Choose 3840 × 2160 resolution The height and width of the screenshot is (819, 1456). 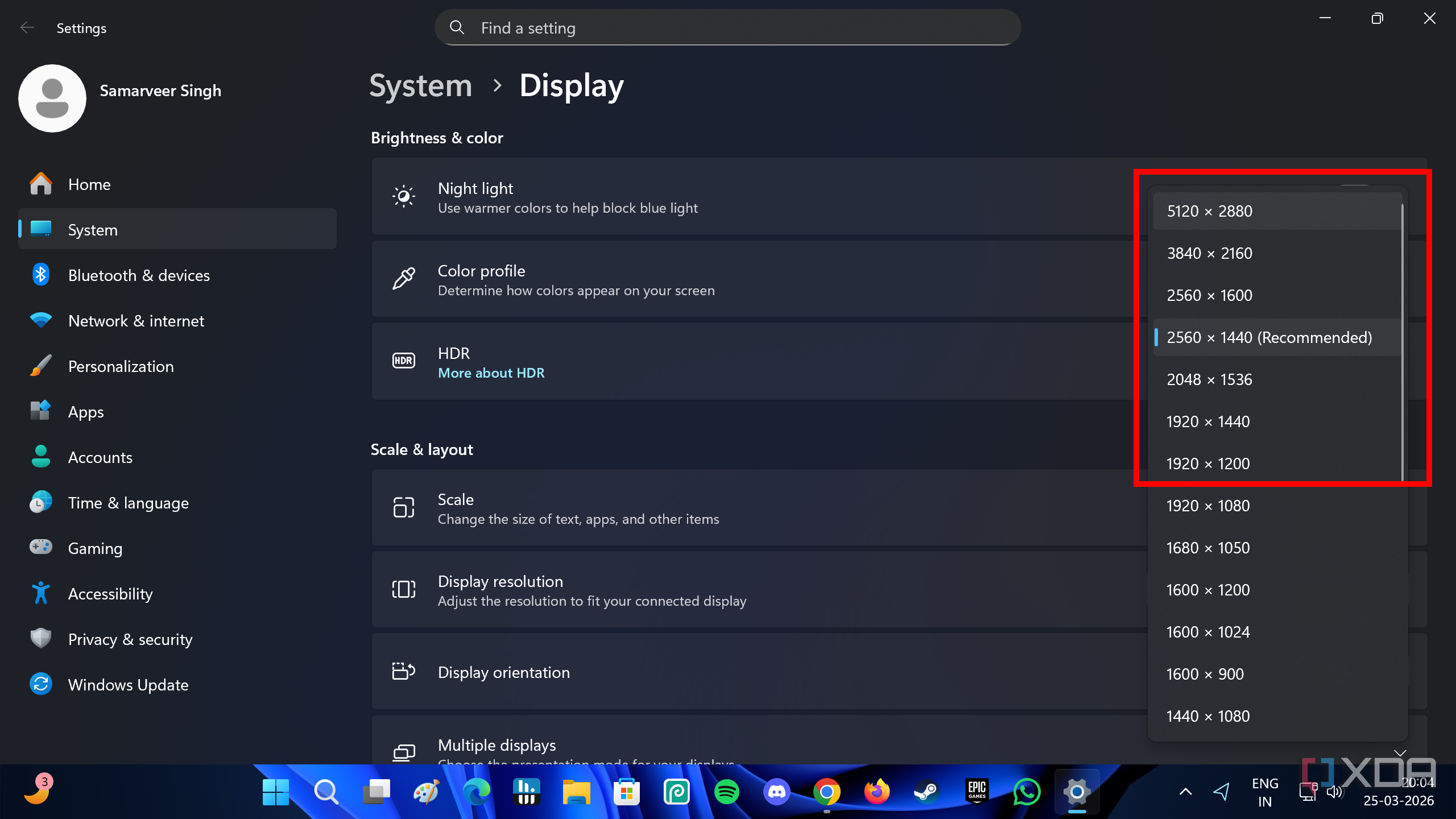(1277, 253)
